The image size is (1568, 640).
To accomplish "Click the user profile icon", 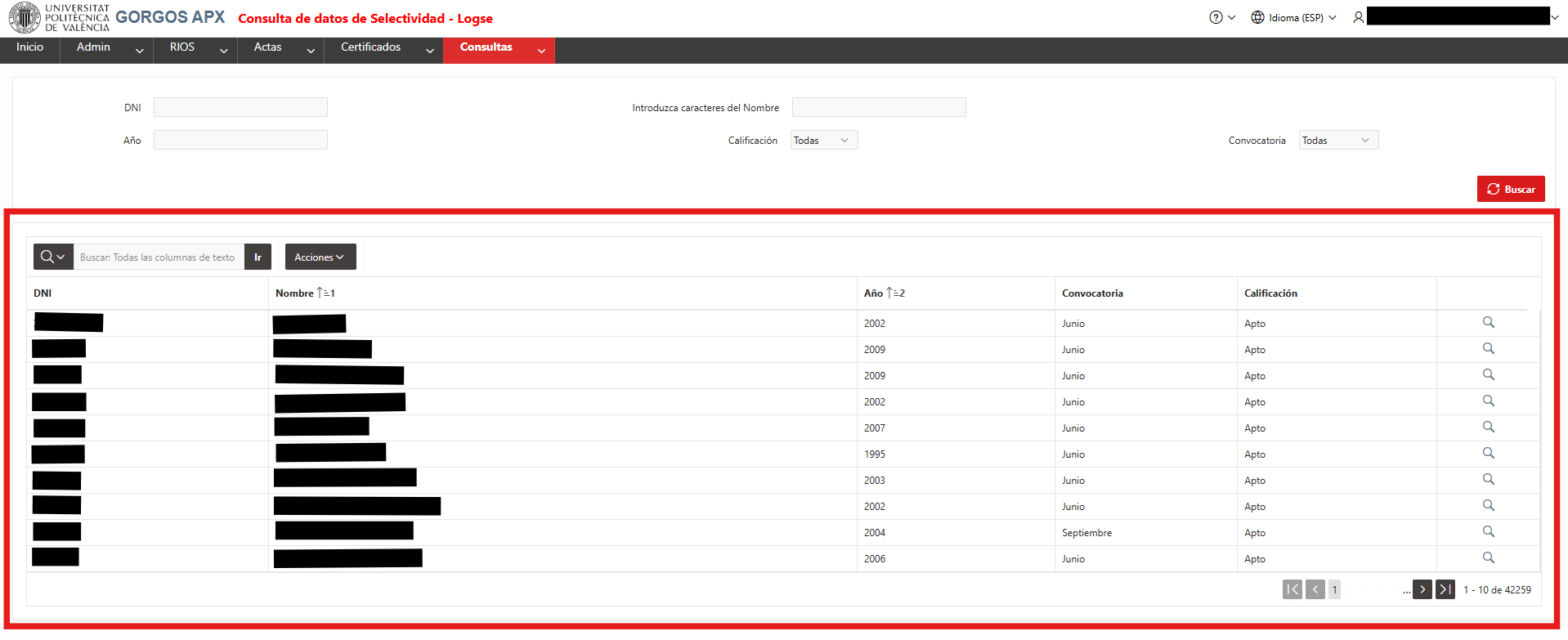I will 1358,17.
